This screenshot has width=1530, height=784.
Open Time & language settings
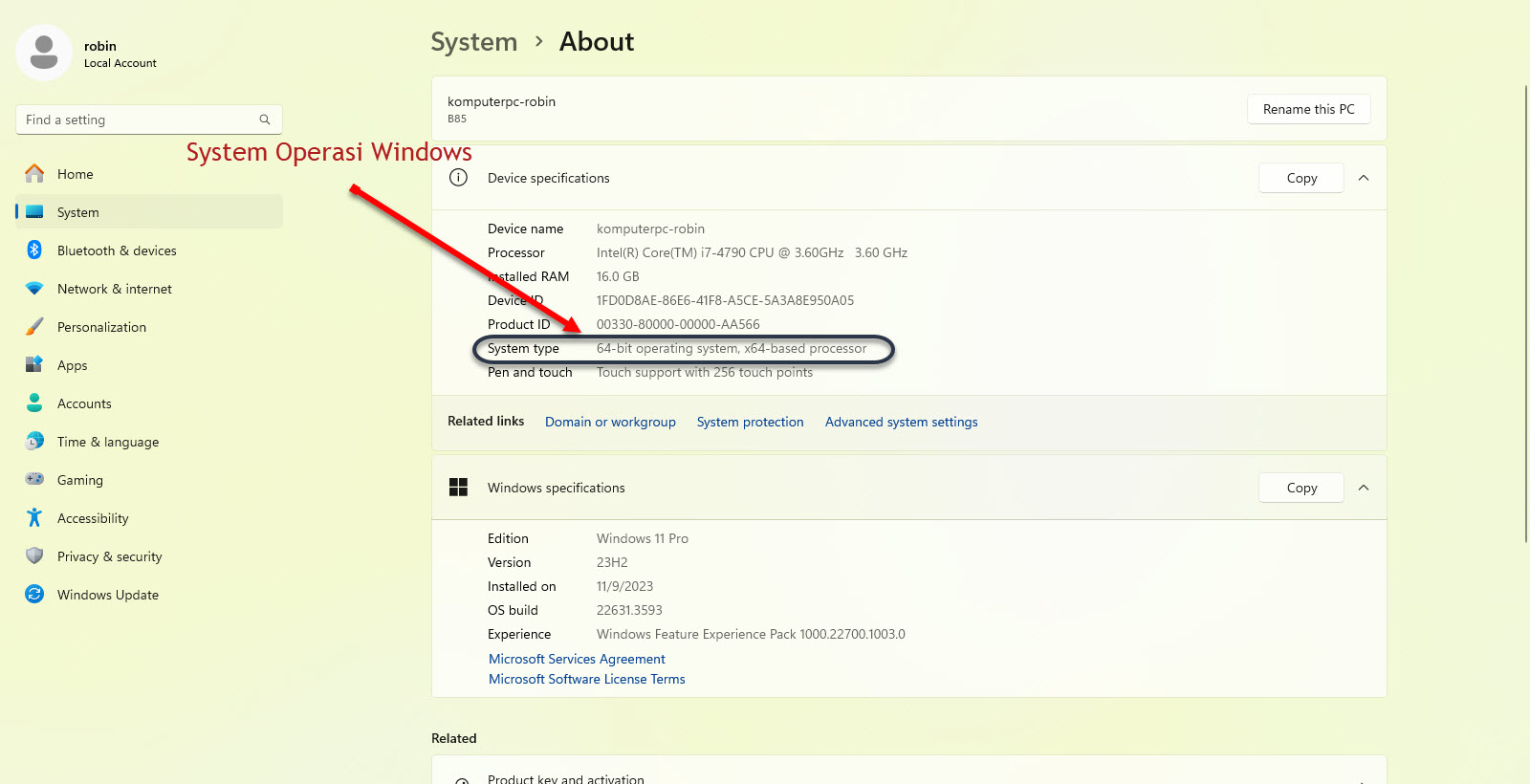click(149, 442)
